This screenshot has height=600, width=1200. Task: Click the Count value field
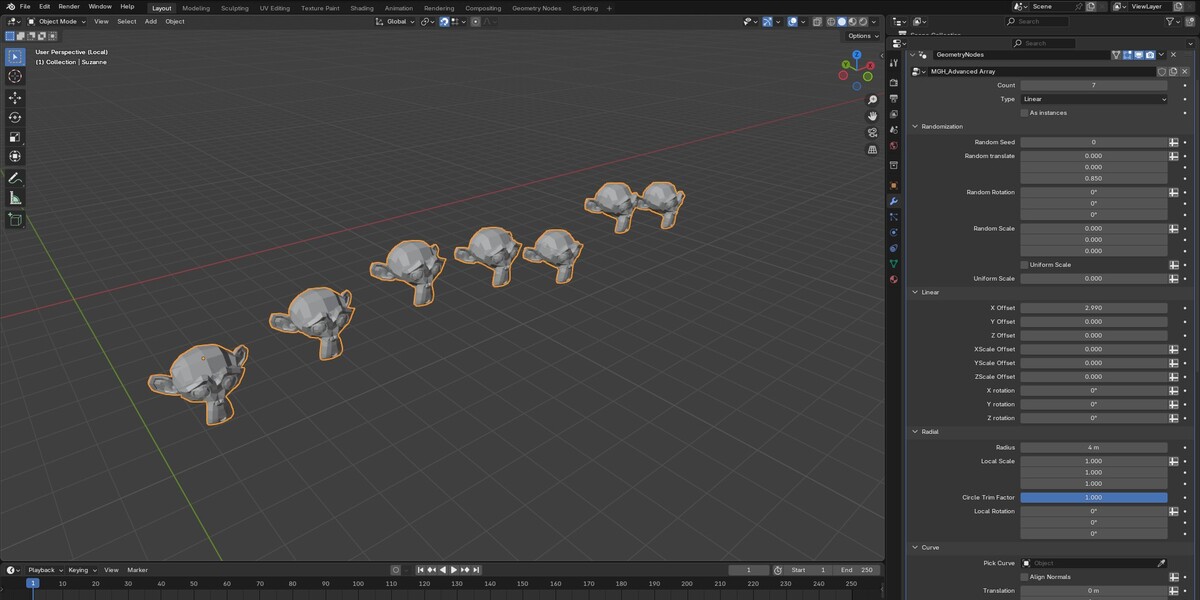(x=1094, y=85)
